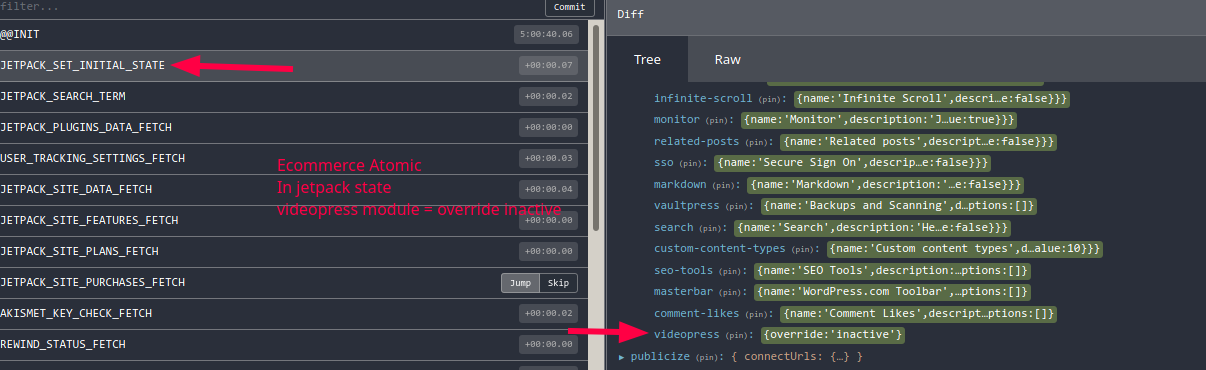The image size is (1206, 370).
Task: Pin the custom-content-types key
Action: 806,249
